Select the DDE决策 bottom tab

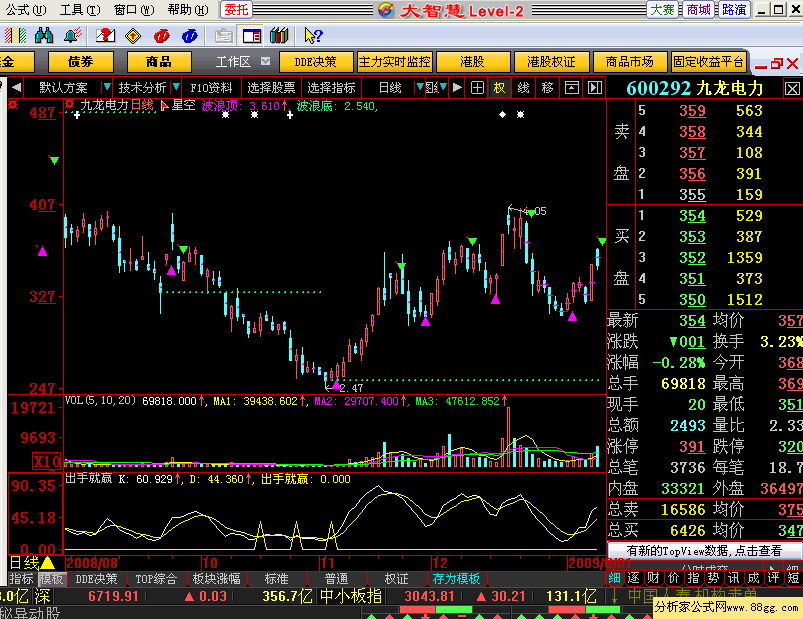[96, 579]
